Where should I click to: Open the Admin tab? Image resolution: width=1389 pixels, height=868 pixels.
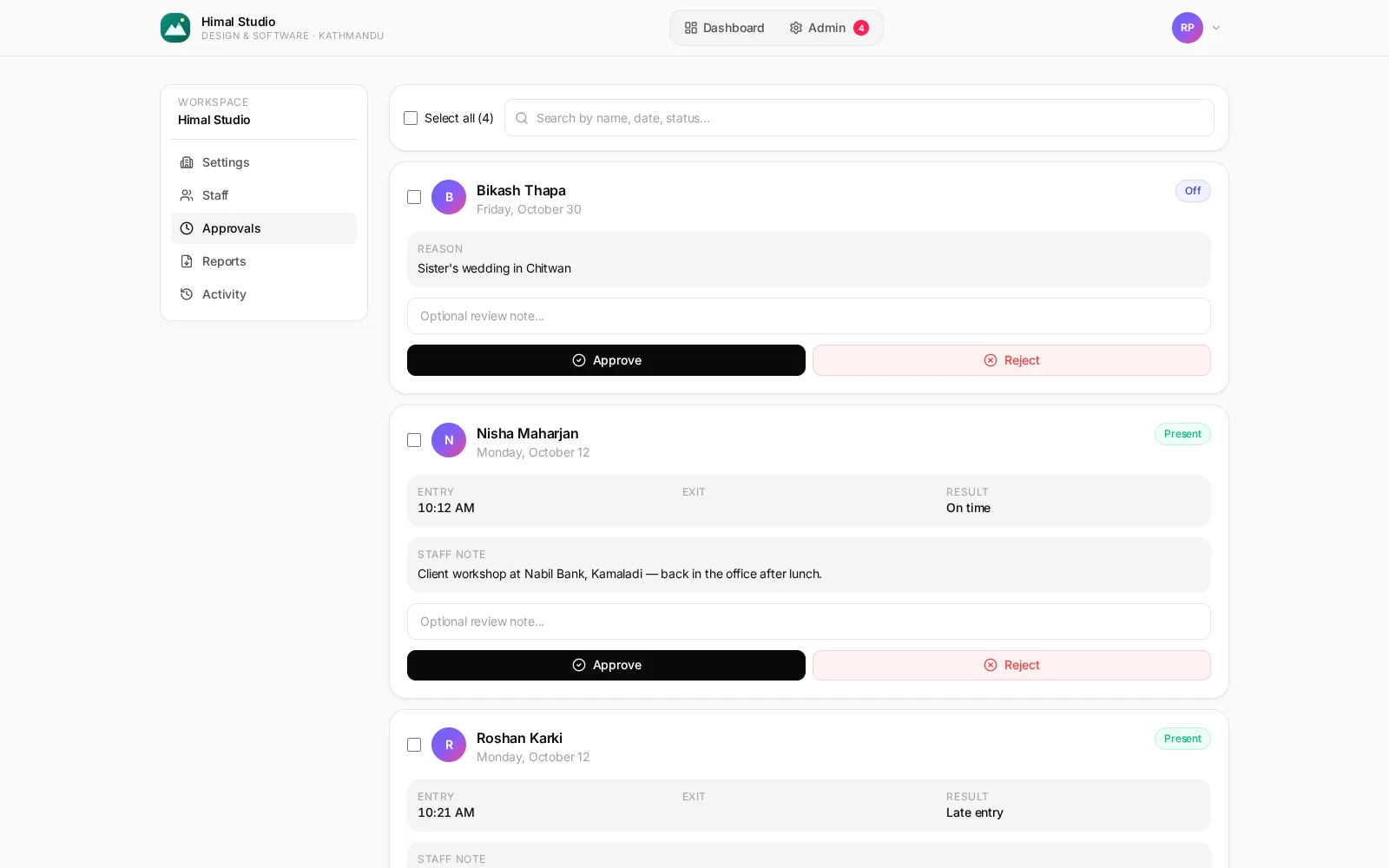pyautogui.click(x=828, y=28)
